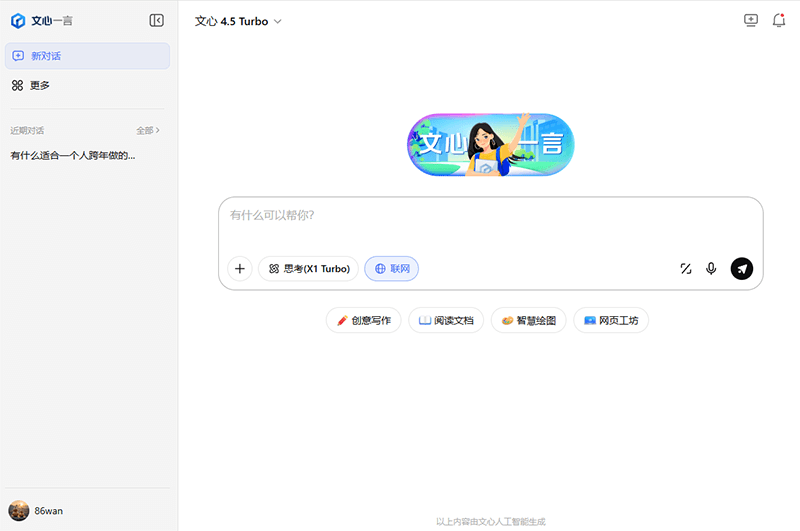The image size is (800, 531).
Task: Open the 网页工坊 web workshop
Action: click(x=611, y=320)
